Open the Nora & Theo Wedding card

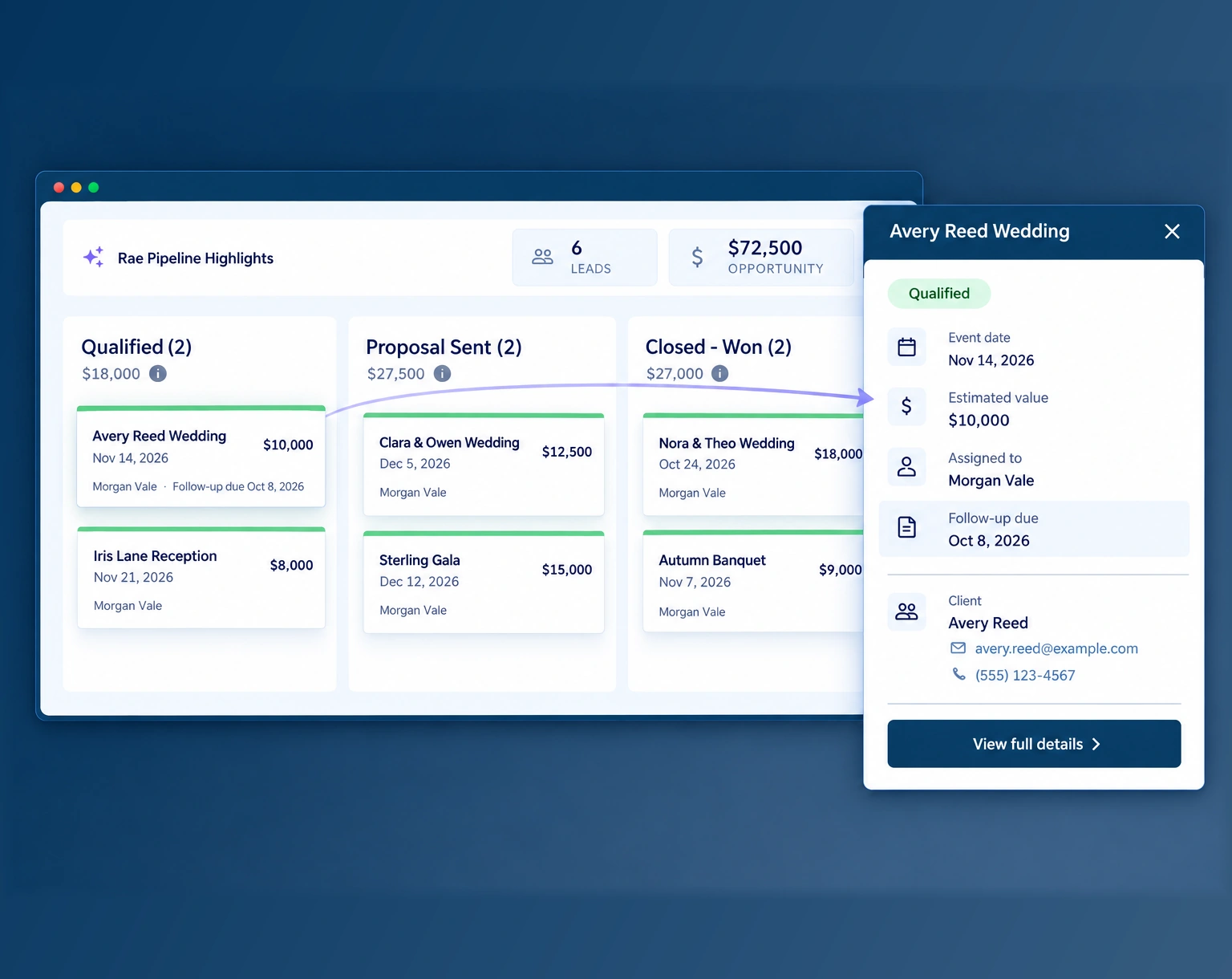coord(754,465)
